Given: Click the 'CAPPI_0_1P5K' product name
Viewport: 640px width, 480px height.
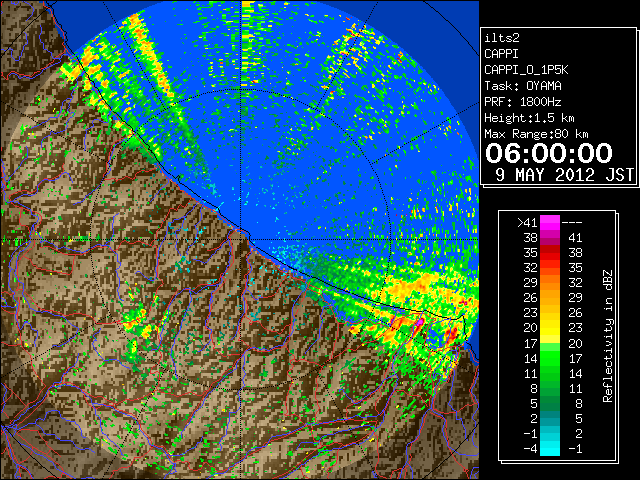Looking at the screenshot, I should [526, 70].
